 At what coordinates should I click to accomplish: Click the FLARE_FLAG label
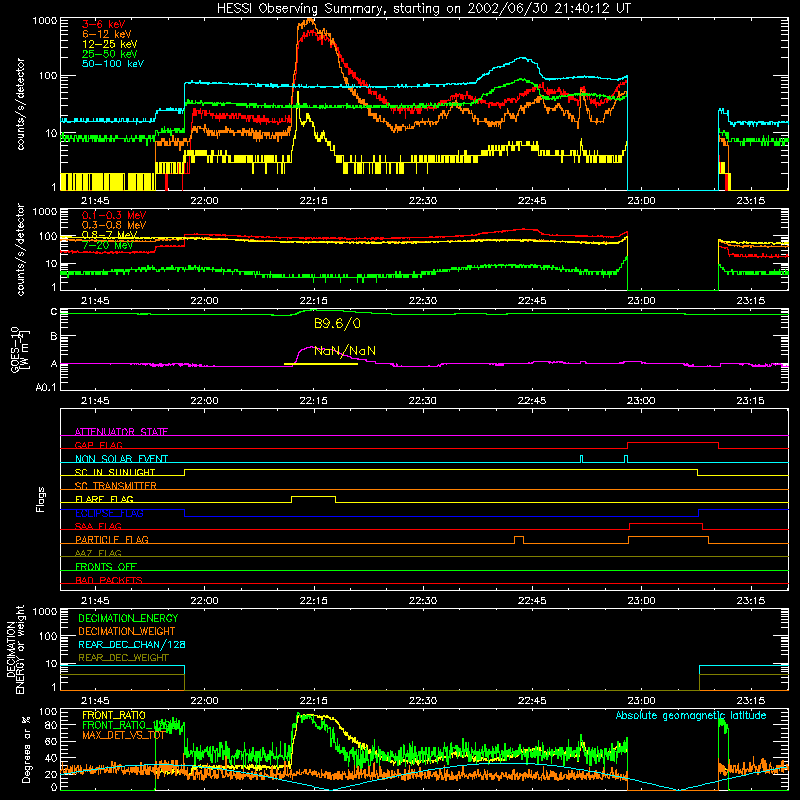point(104,499)
